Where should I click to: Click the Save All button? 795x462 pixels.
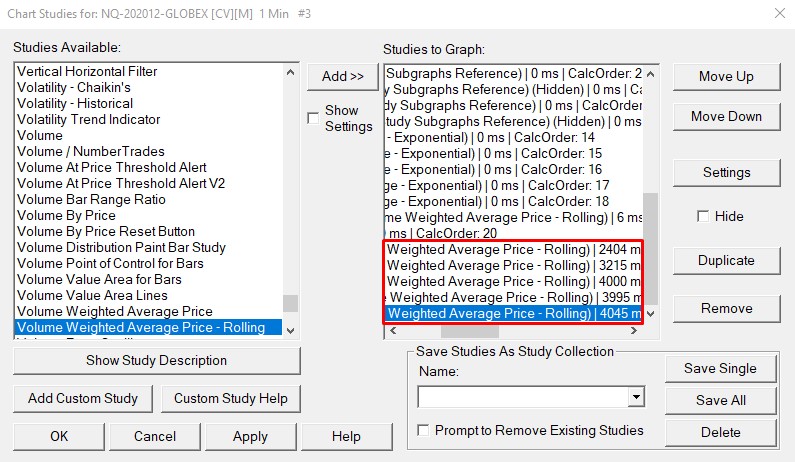click(720, 400)
